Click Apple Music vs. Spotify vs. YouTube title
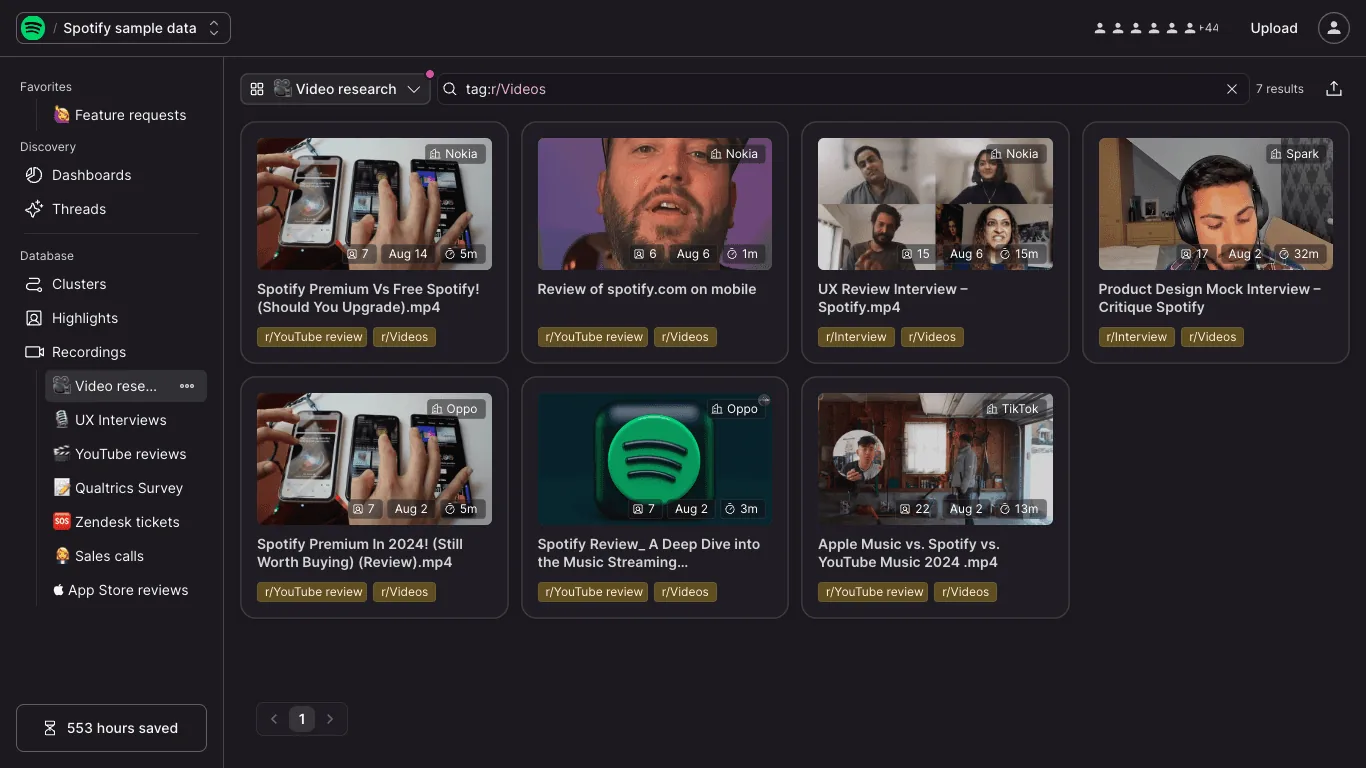The width and height of the screenshot is (1366, 768). (909, 553)
